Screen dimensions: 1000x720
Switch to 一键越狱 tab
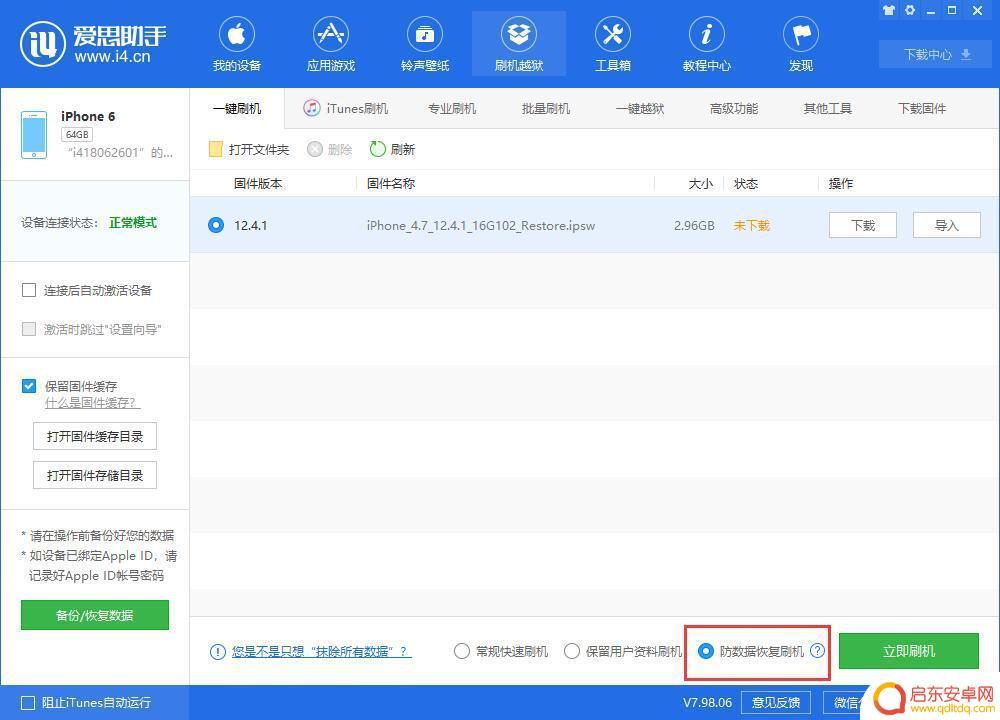(x=640, y=108)
